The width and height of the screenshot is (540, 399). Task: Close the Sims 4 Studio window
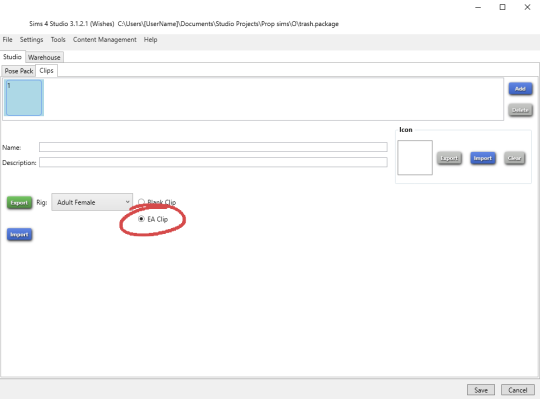pos(527,7)
